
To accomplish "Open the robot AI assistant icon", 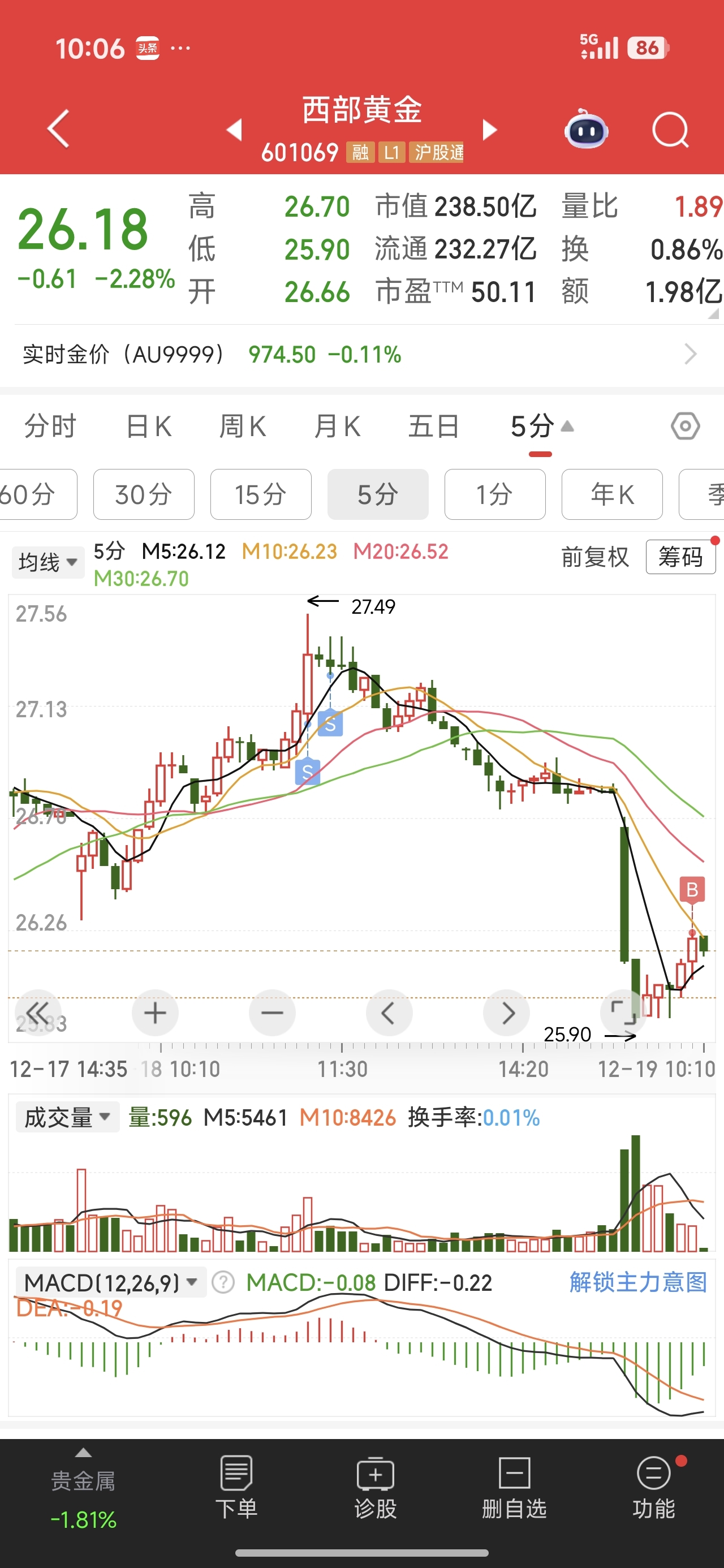I will pos(586,129).
